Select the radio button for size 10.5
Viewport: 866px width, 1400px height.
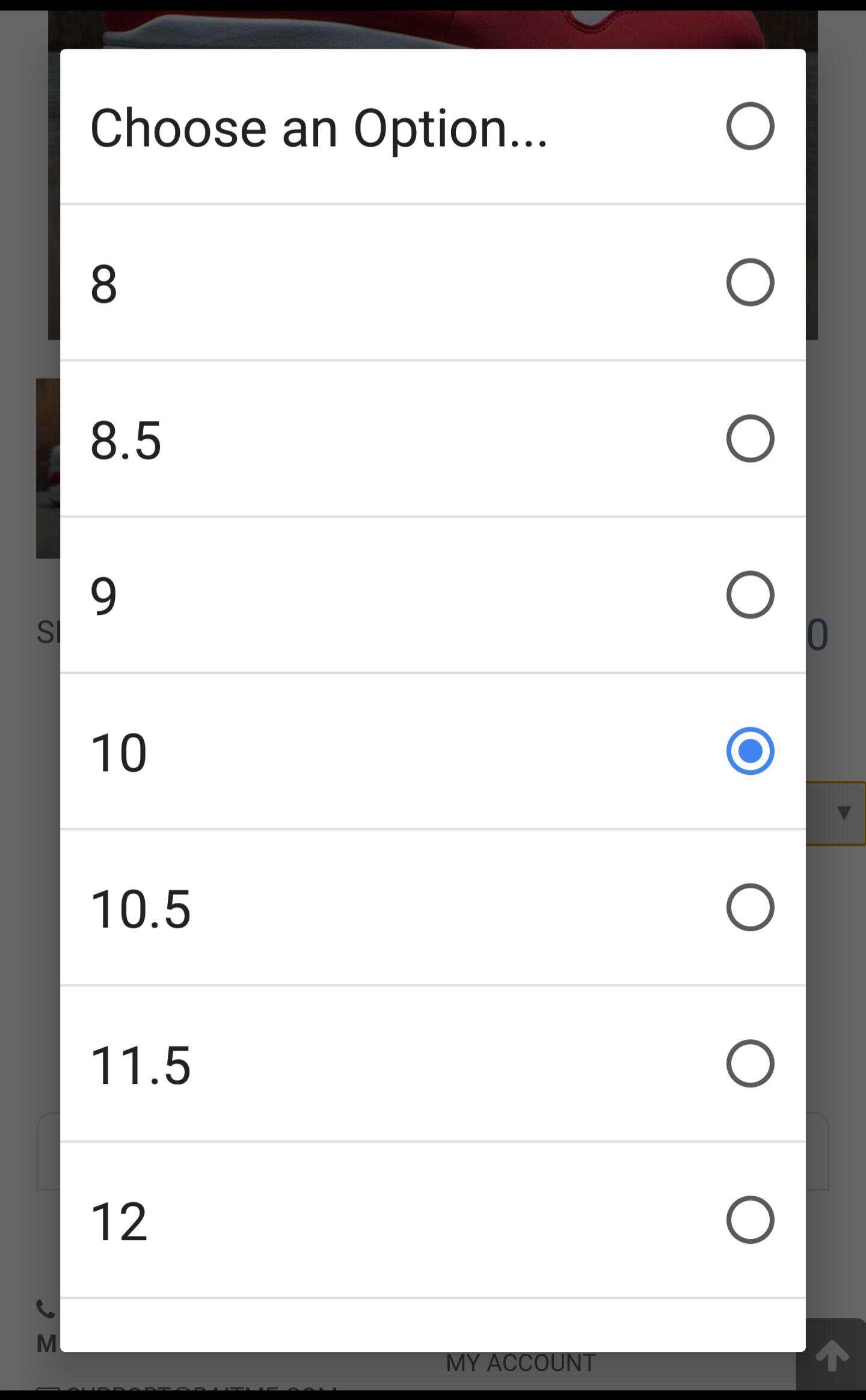[x=749, y=908]
